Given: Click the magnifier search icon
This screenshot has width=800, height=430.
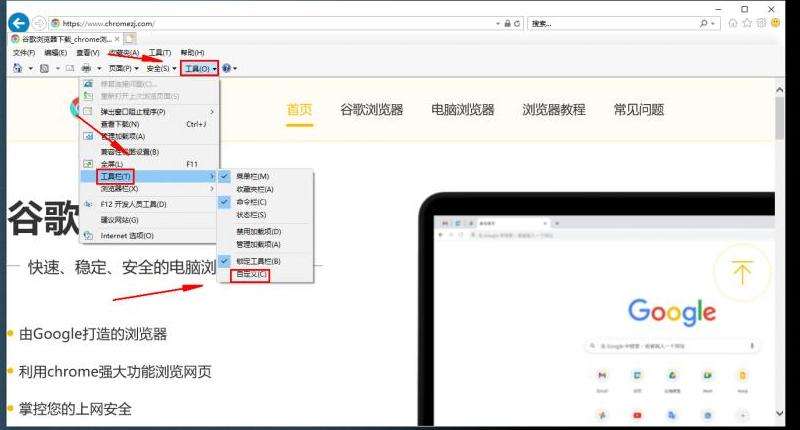Looking at the screenshot, I should pyautogui.click(x=704, y=23).
